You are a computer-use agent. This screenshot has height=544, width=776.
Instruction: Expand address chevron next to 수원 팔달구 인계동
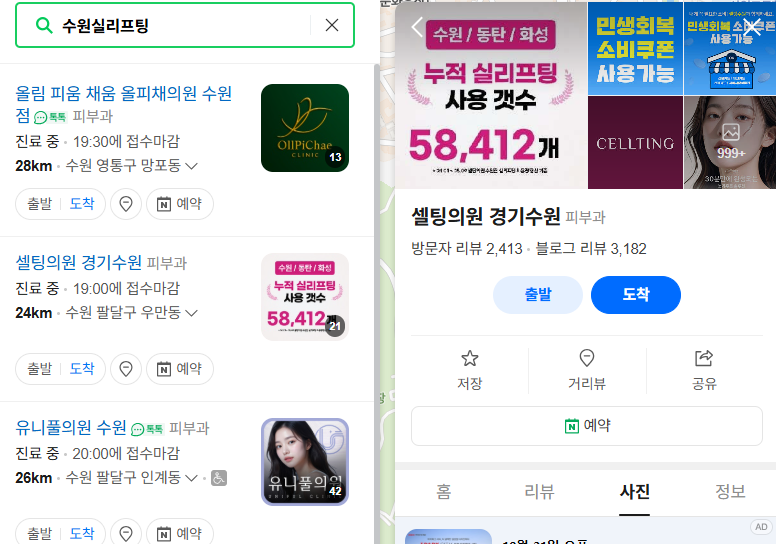[x=192, y=478]
